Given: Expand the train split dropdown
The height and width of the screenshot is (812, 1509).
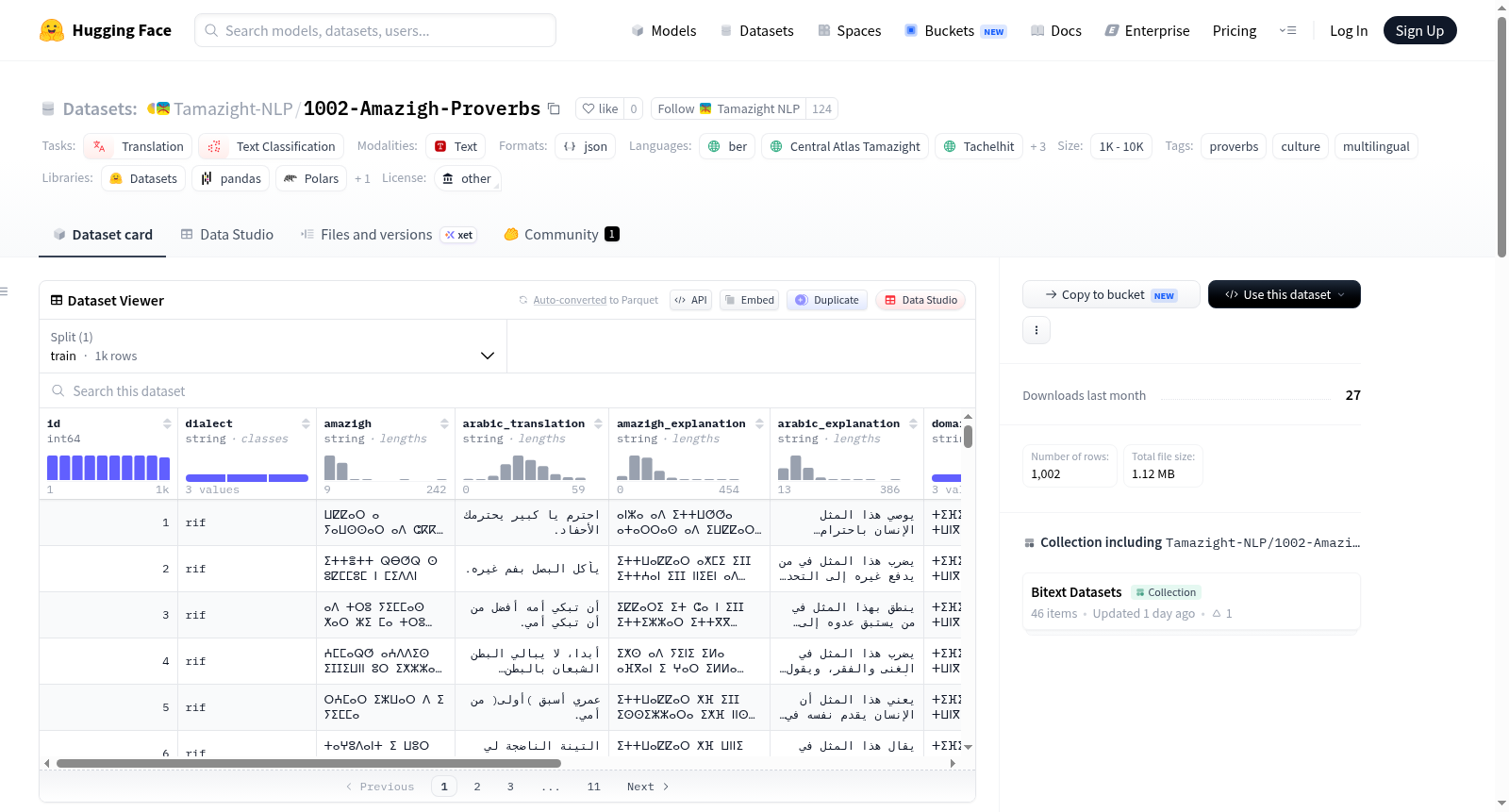Looking at the screenshot, I should (273, 346).
